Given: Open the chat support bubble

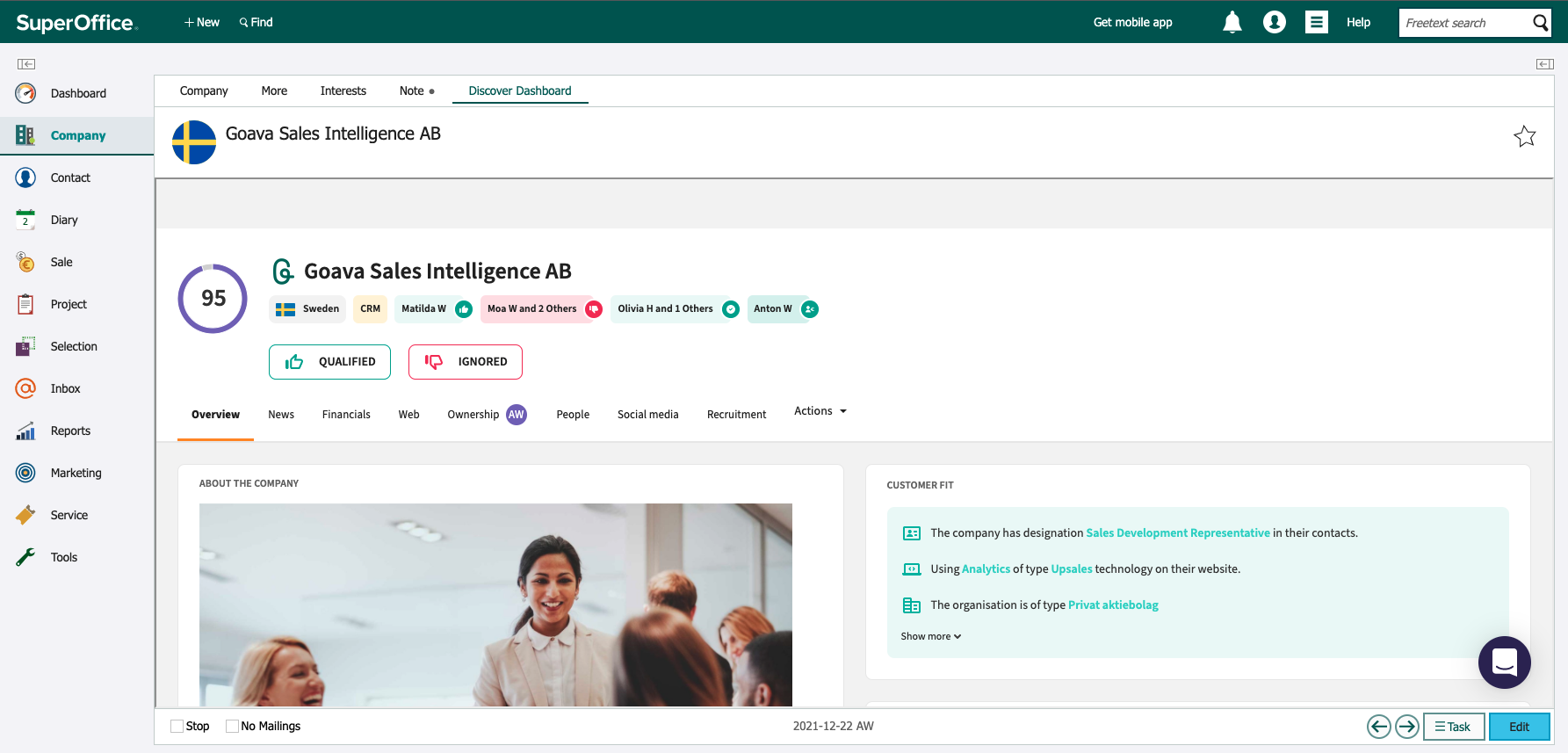Looking at the screenshot, I should pyautogui.click(x=1505, y=662).
